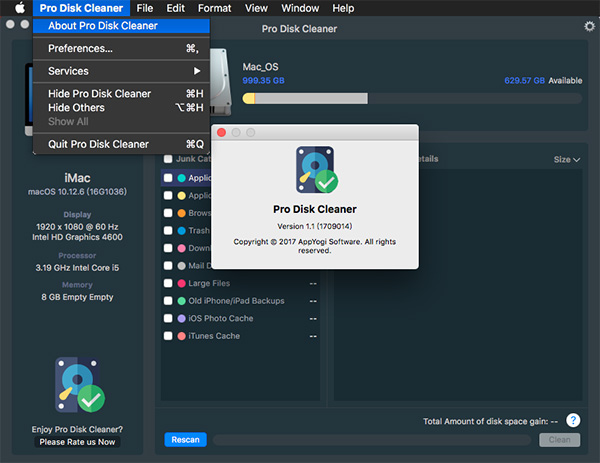Enable the Trash checkbox
Screen dimensions: 600x463
pyautogui.click(x=168, y=231)
